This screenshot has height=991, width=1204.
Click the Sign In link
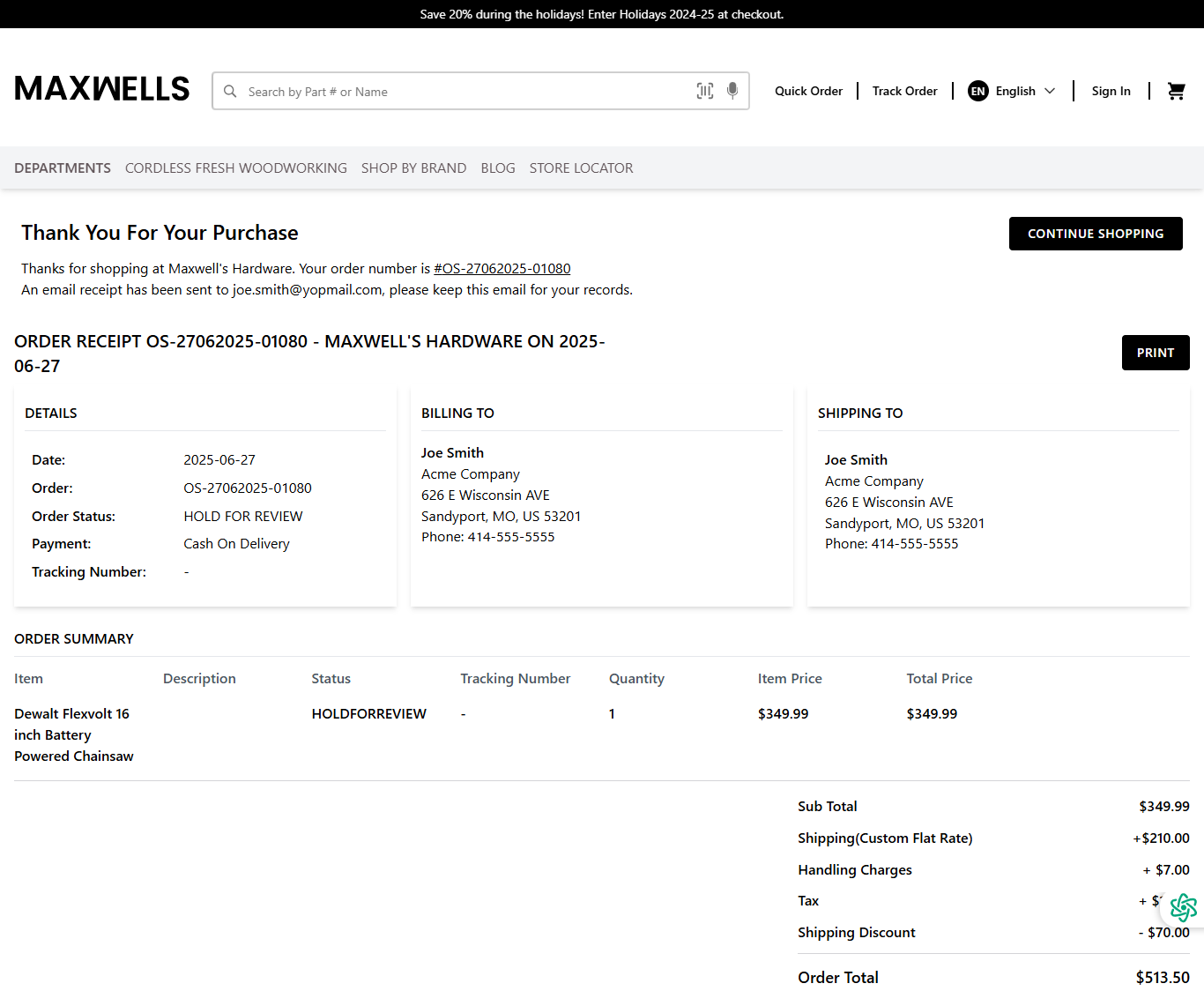pos(1111,91)
